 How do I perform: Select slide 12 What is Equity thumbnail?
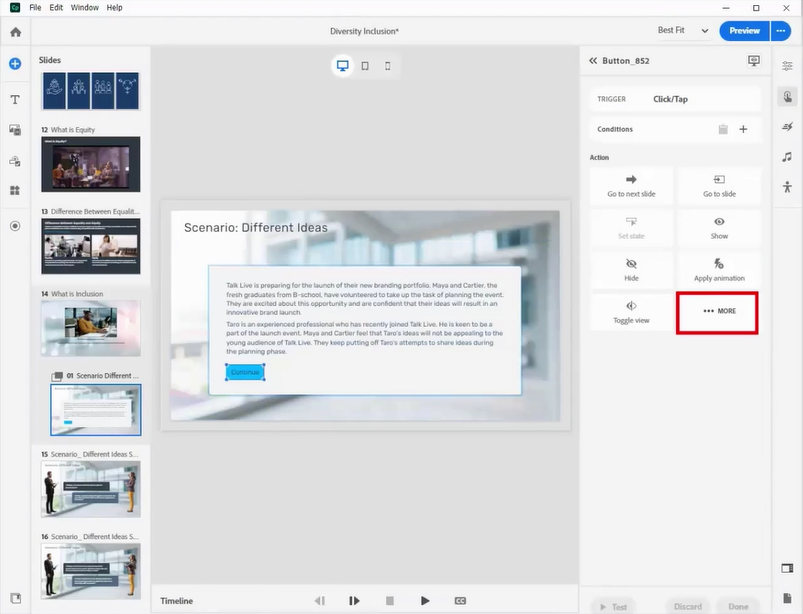coord(91,164)
